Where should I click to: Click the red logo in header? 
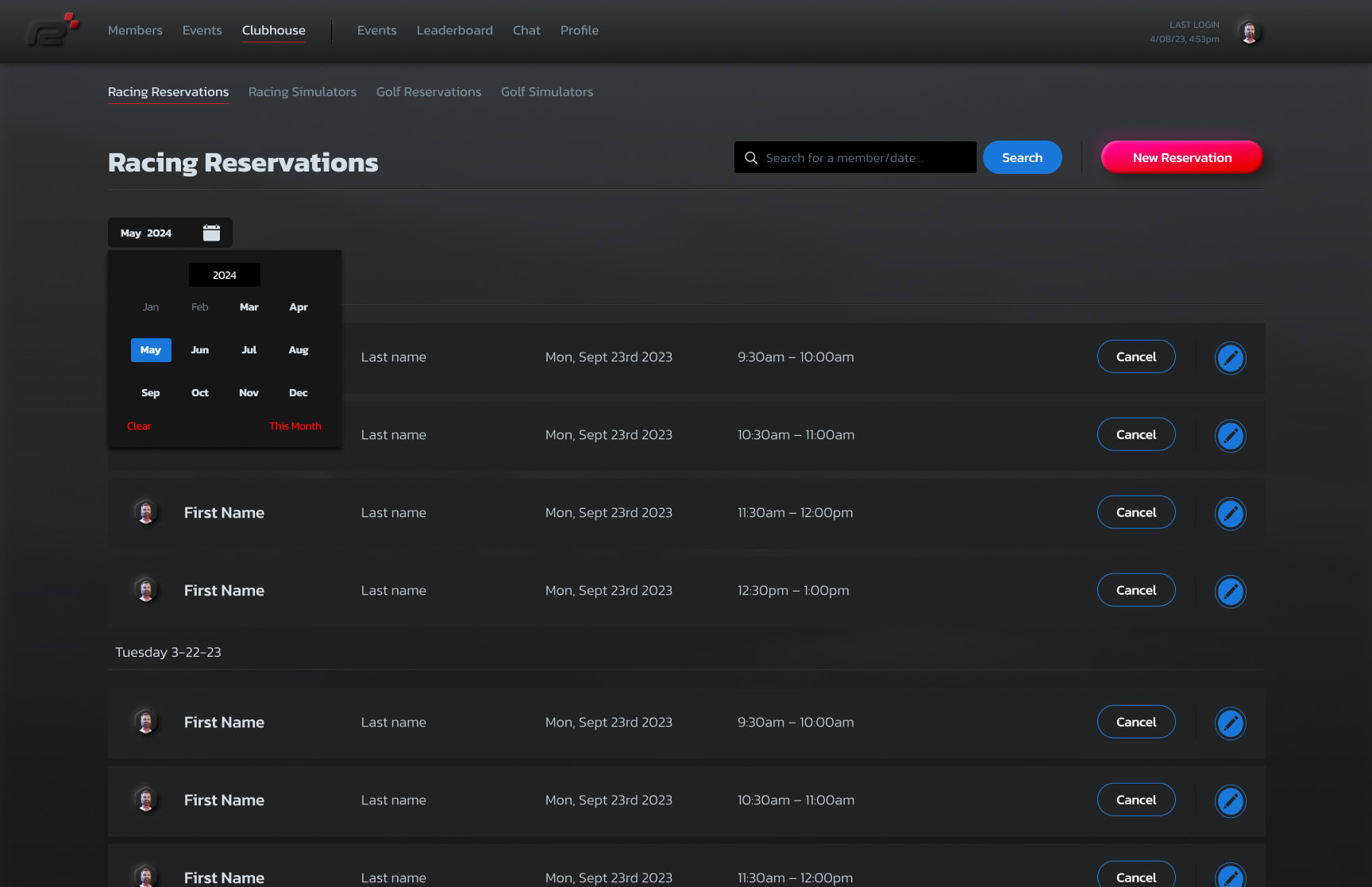coord(52,30)
